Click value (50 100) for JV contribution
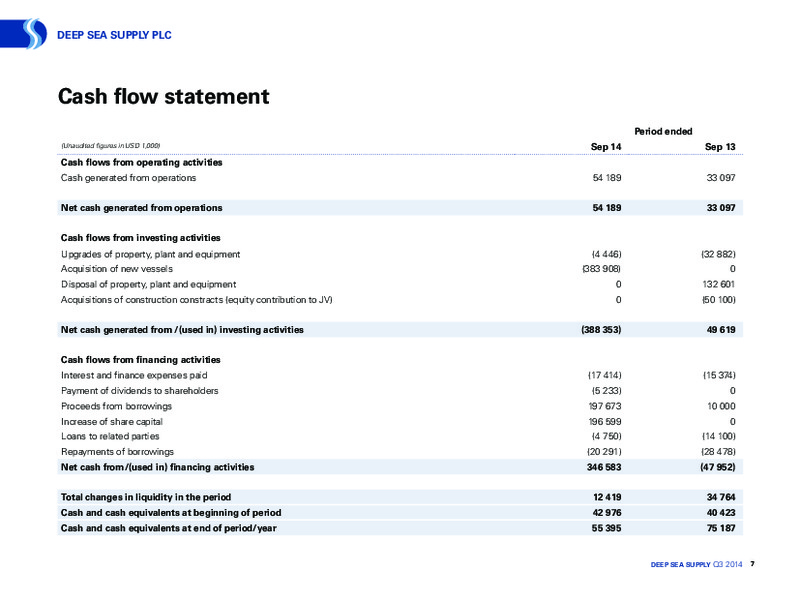The width and height of the screenshot is (800, 600). click(x=719, y=299)
